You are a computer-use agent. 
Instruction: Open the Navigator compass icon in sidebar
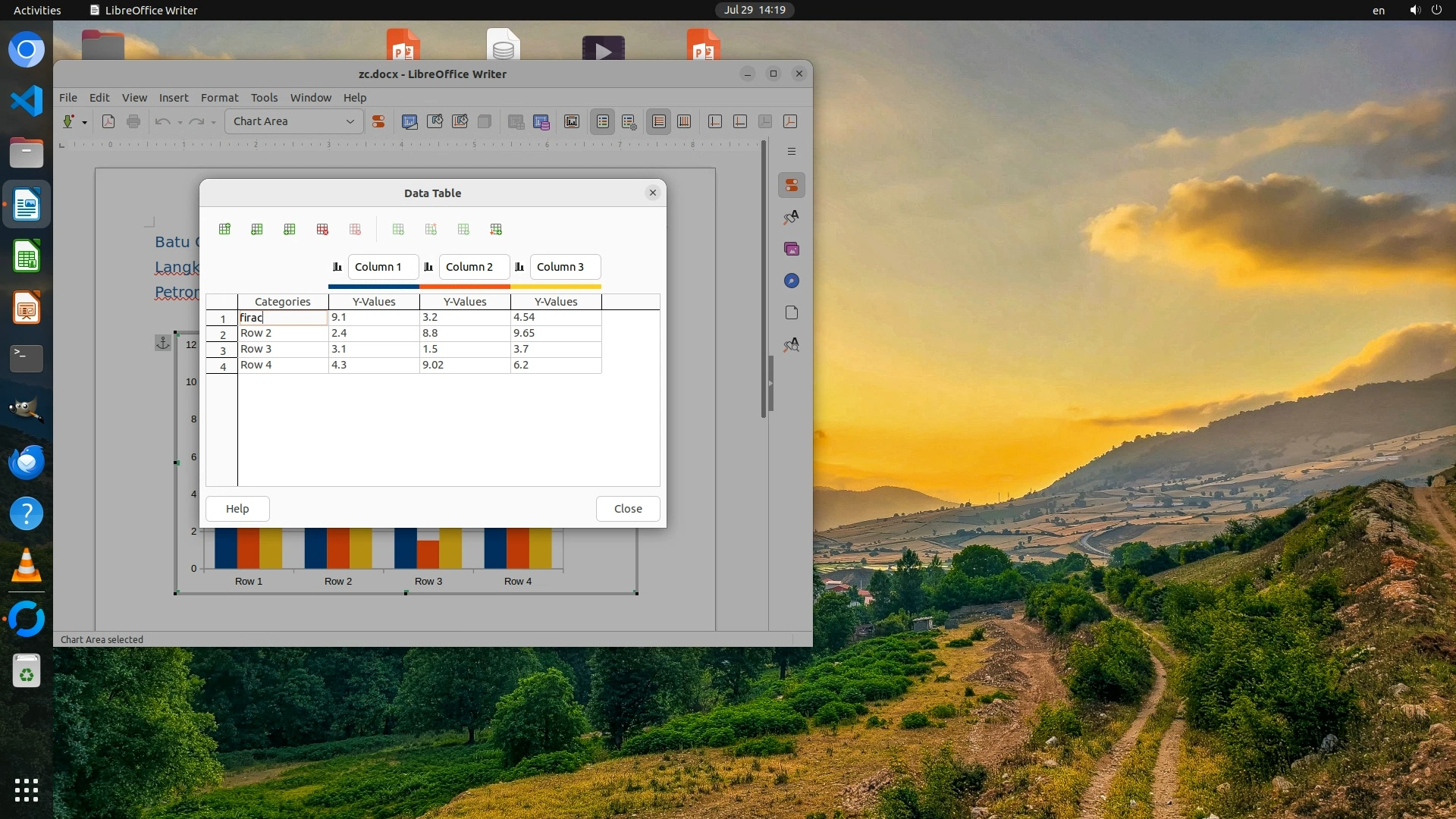pyautogui.click(x=791, y=281)
